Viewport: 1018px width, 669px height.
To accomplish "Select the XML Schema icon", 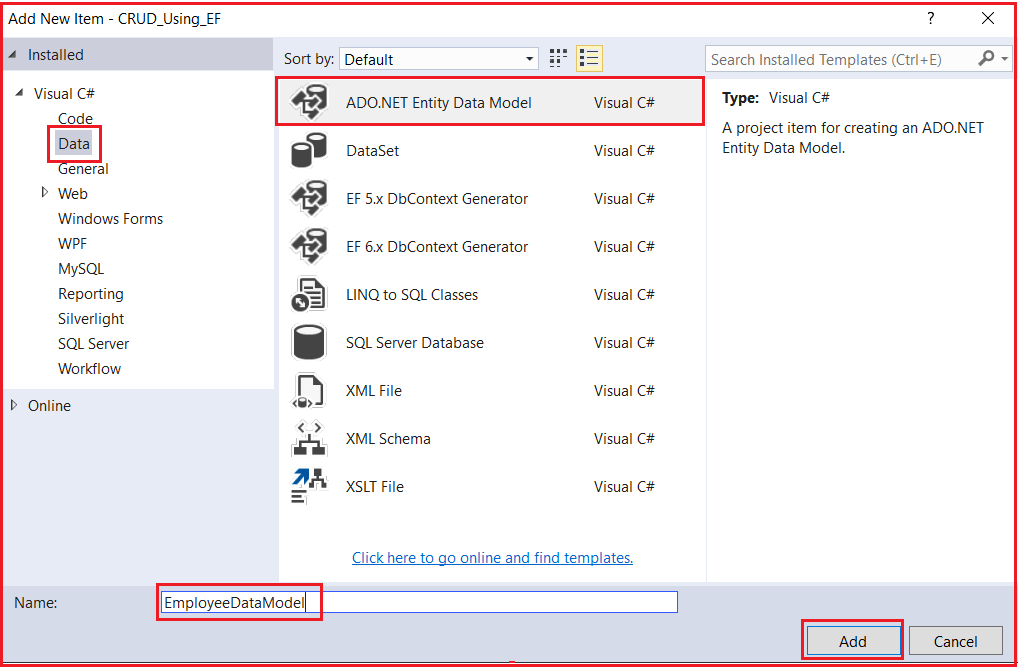I will 309,438.
